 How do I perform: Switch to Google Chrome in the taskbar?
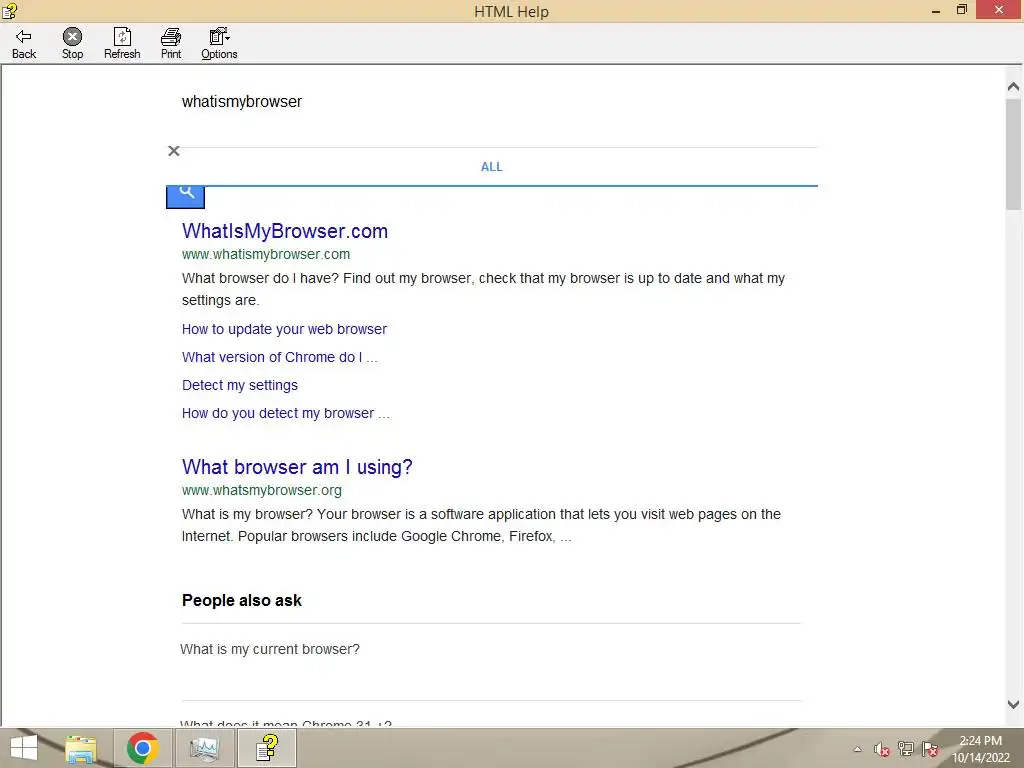pos(143,748)
